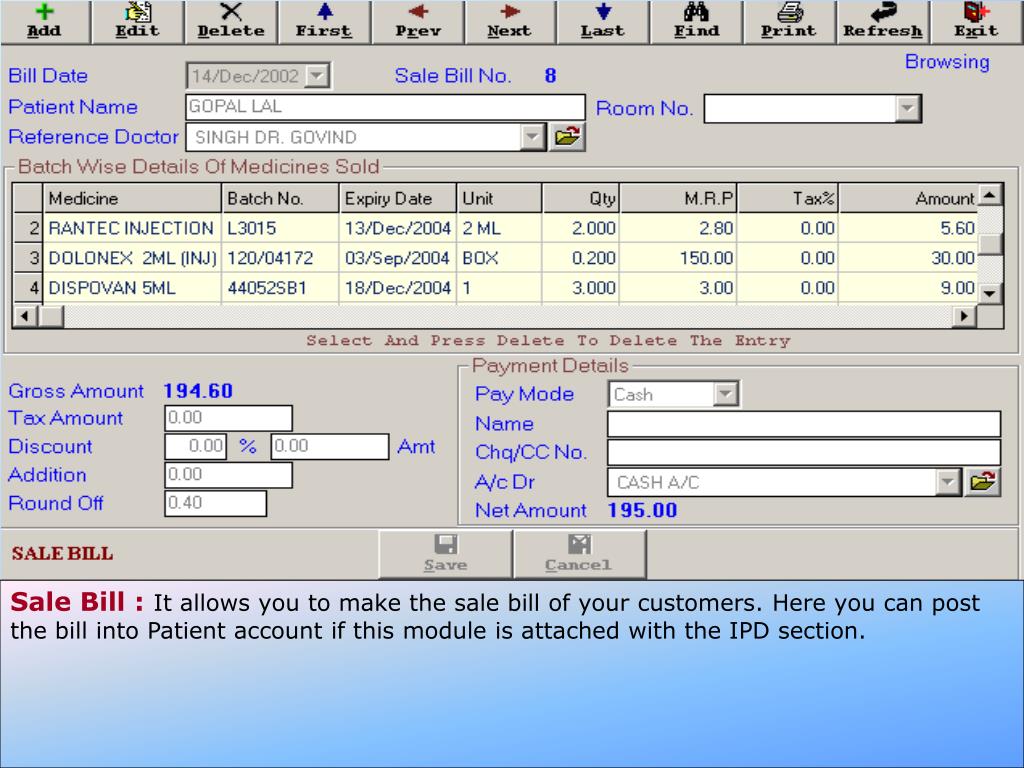Select row header 2 in grid
This screenshot has height=768, width=1024.
tap(28, 228)
